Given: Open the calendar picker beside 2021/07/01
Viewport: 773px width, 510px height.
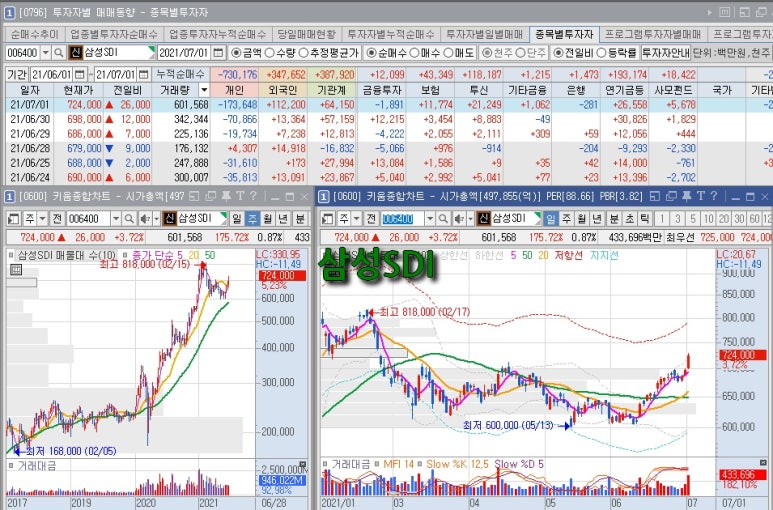Looking at the screenshot, I should pos(218,52).
